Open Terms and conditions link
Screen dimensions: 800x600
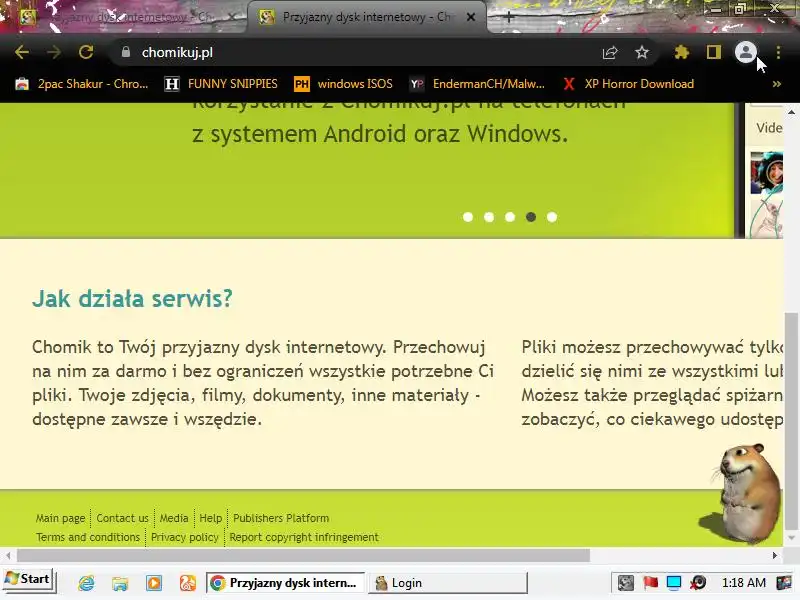[88, 537]
